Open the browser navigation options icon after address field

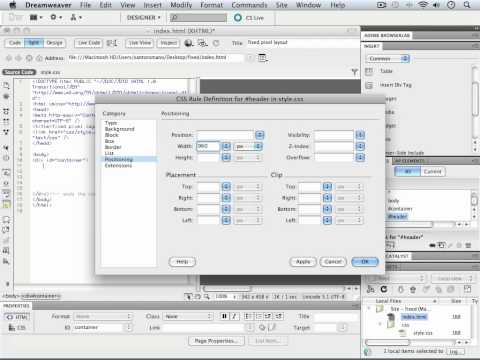pyautogui.click(x=263, y=58)
